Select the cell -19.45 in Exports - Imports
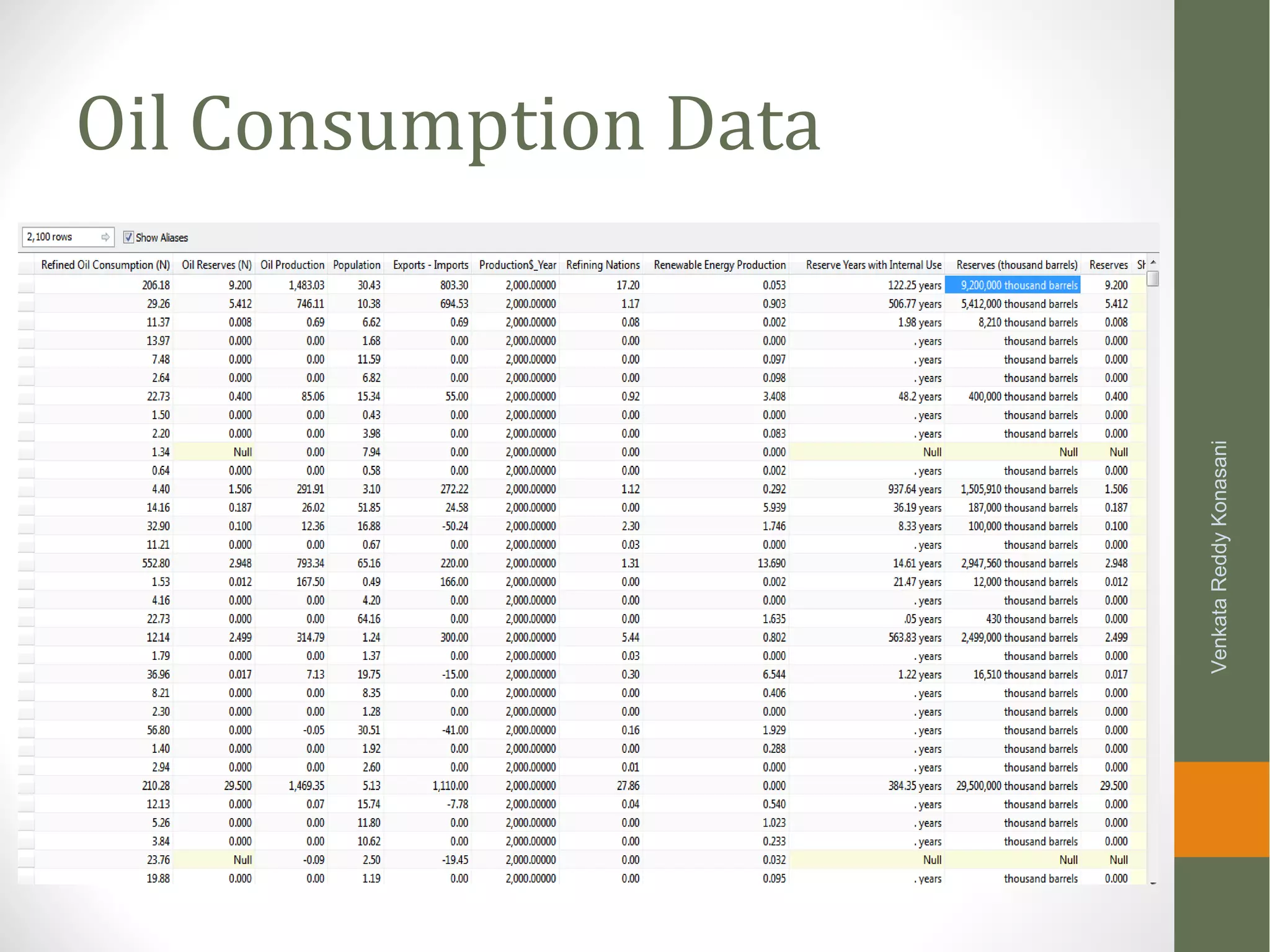 click(x=429, y=860)
